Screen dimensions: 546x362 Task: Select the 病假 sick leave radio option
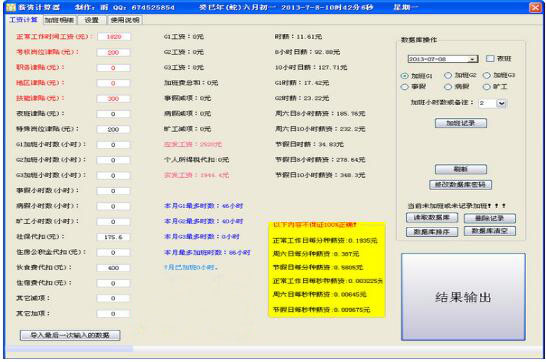[x=448, y=87]
